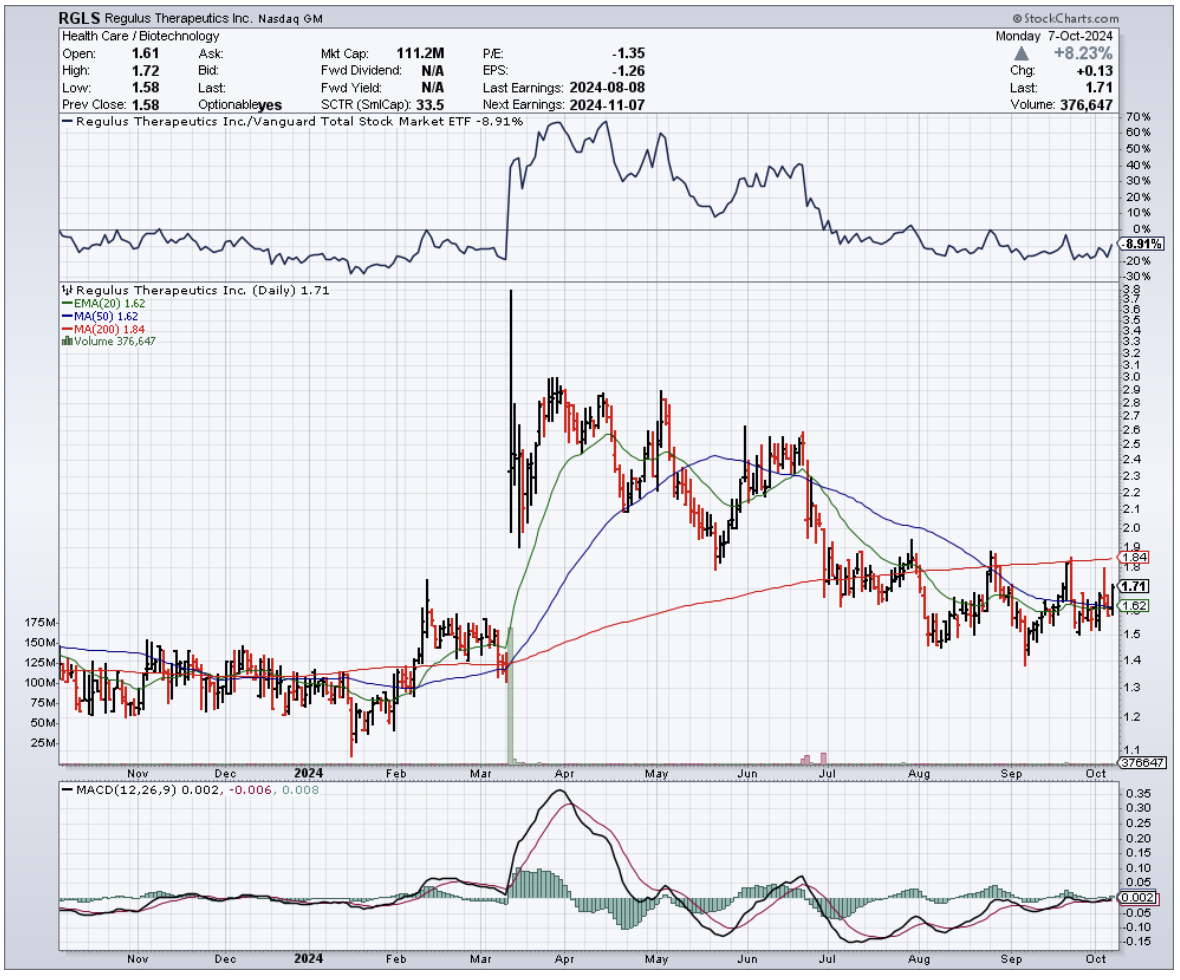1180x980 pixels.
Task: Click the 1.84 MA(200) price tag
Action: click(x=1133, y=557)
